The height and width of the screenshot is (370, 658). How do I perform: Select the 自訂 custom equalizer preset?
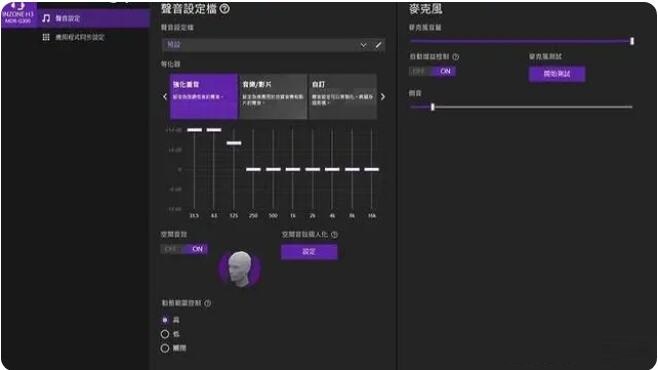343,96
